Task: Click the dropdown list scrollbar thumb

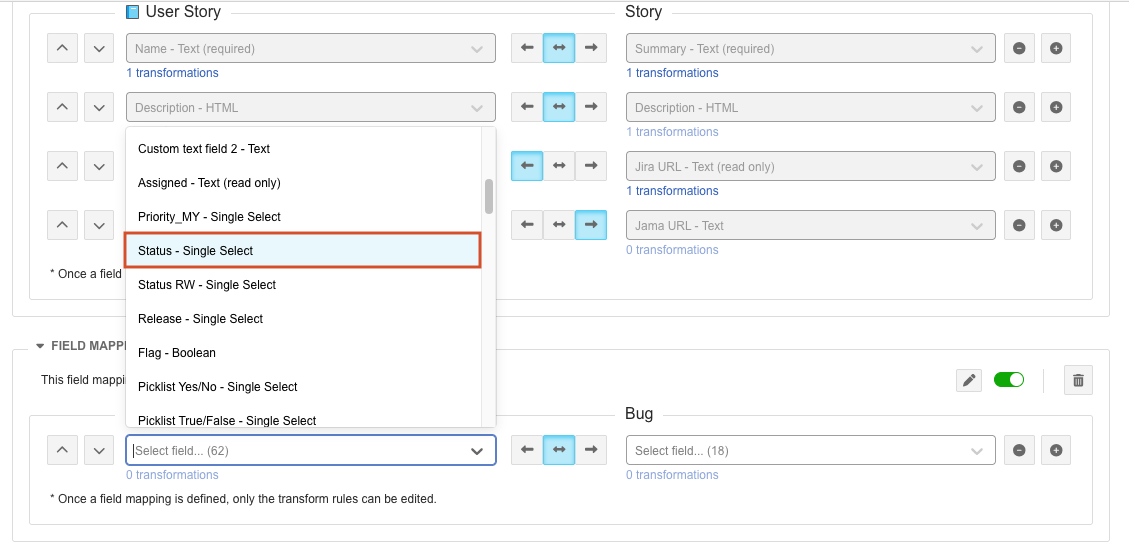Action: (489, 196)
